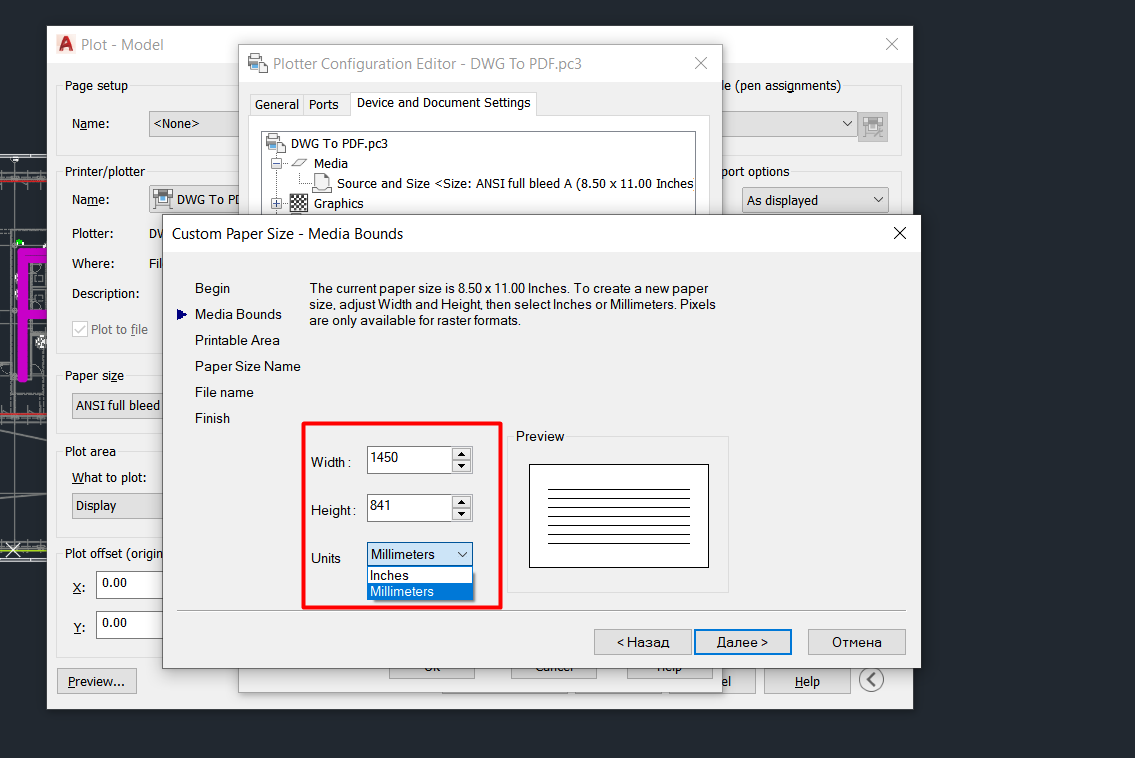
Task: Click into the Width input field
Action: point(410,460)
